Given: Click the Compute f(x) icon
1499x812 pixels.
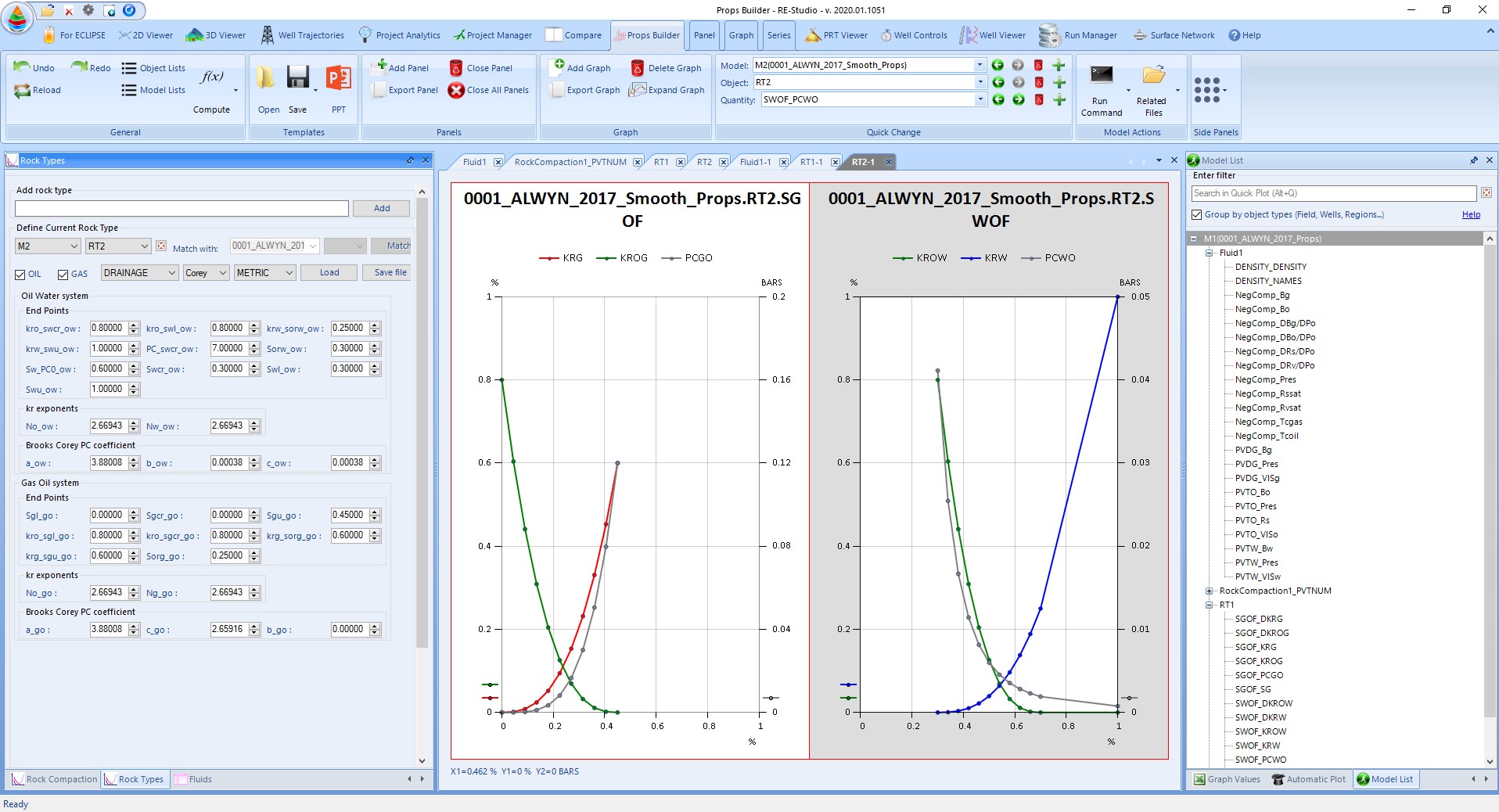Looking at the screenshot, I should click(211, 77).
